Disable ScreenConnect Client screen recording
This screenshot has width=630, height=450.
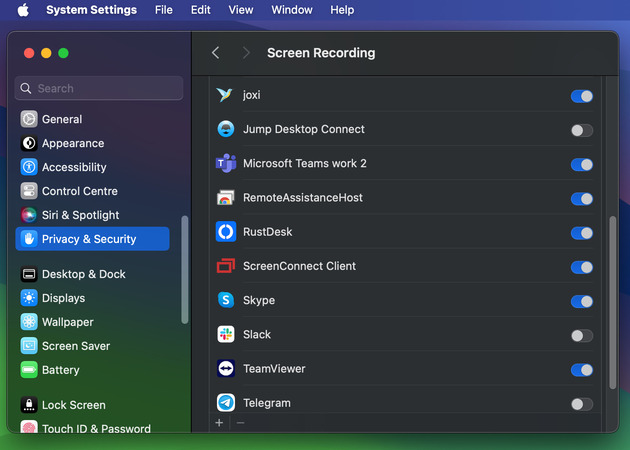[x=582, y=267]
